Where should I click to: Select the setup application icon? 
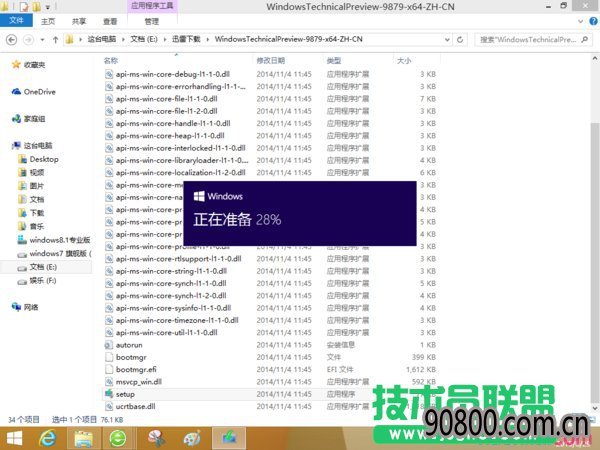point(109,394)
